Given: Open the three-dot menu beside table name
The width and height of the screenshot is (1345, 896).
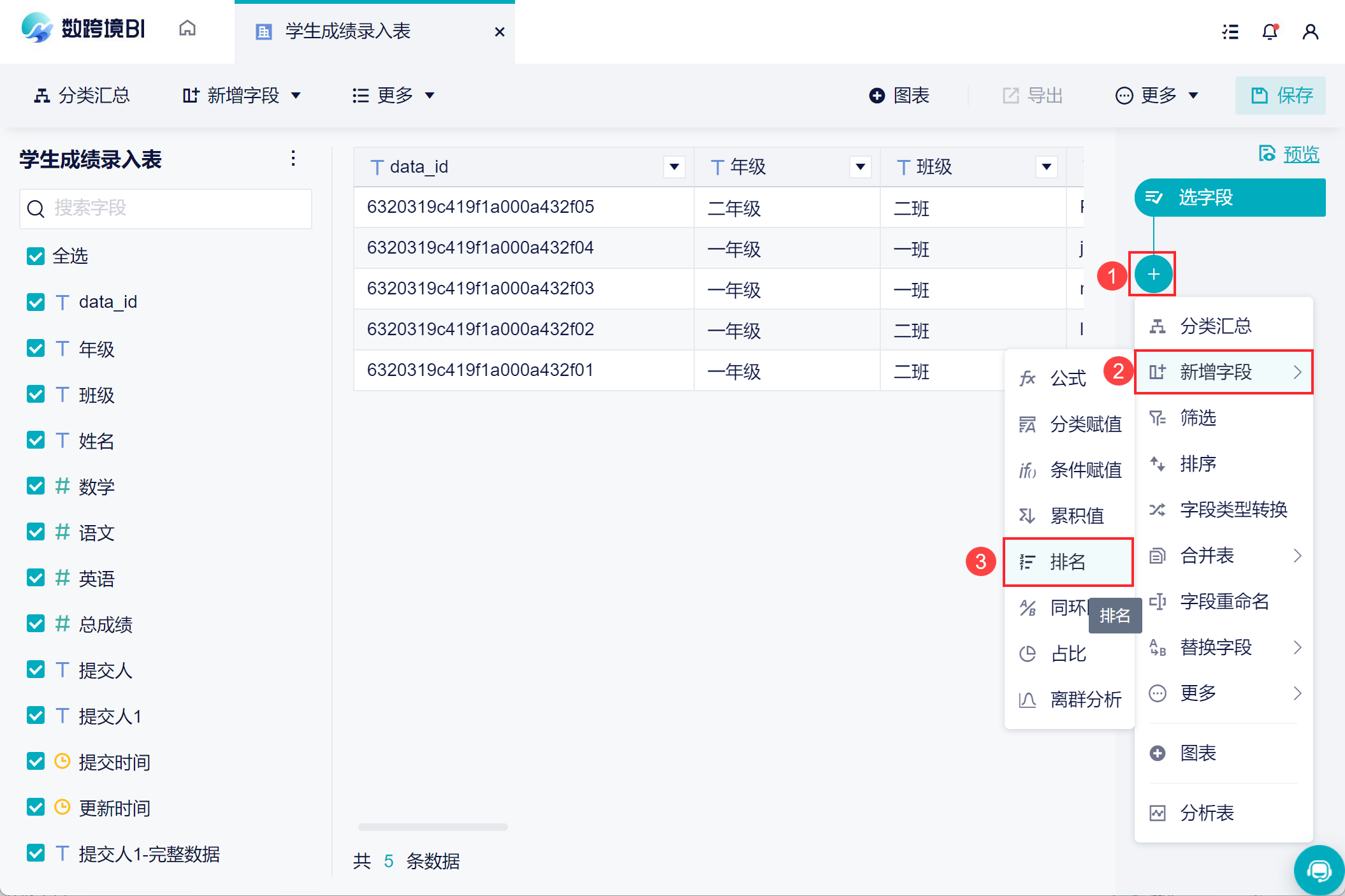Looking at the screenshot, I should point(293,158).
